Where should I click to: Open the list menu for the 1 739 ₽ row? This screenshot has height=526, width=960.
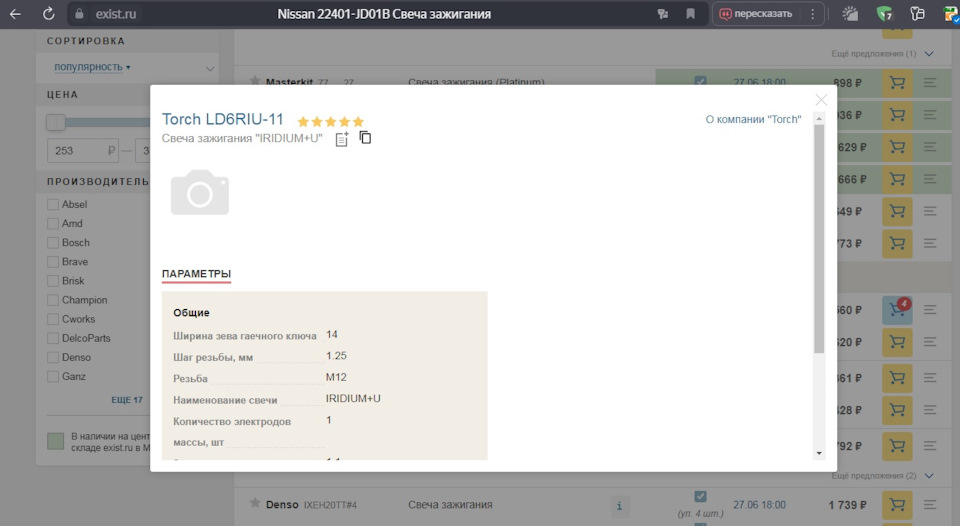930,505
